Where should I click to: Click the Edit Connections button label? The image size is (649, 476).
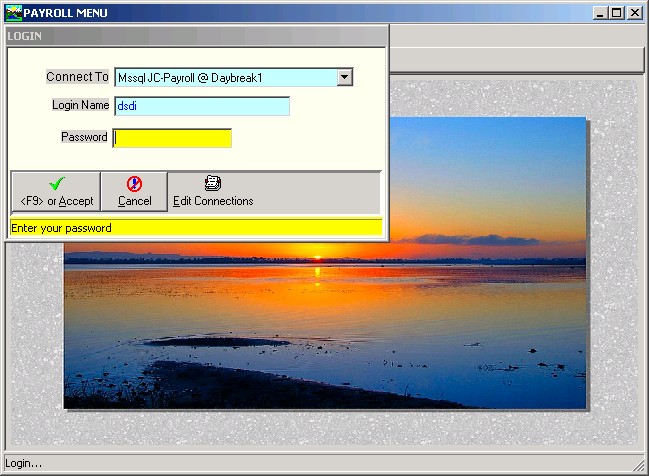(x=213, y=201)
